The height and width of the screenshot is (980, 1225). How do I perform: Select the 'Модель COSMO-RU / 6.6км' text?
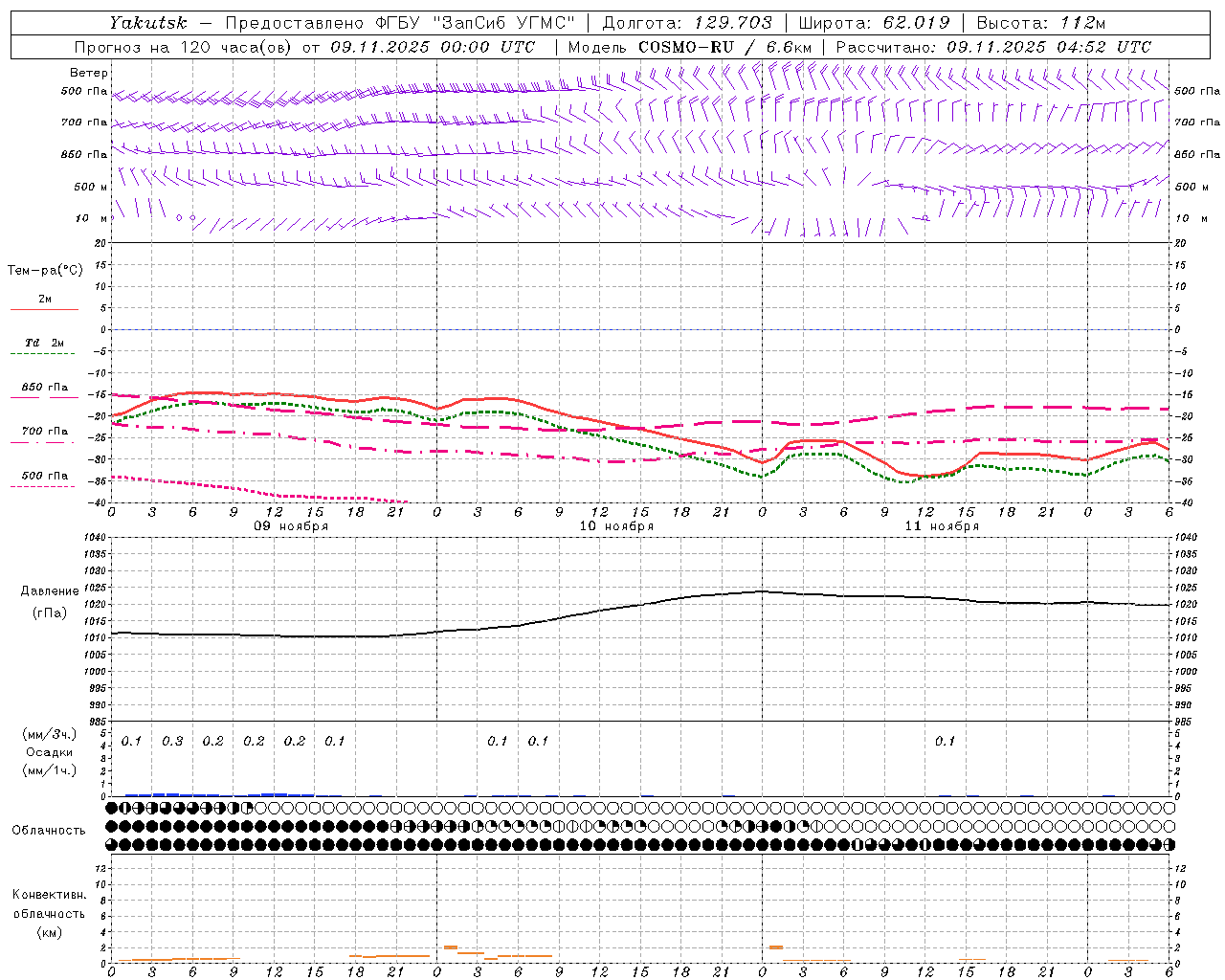689,47
